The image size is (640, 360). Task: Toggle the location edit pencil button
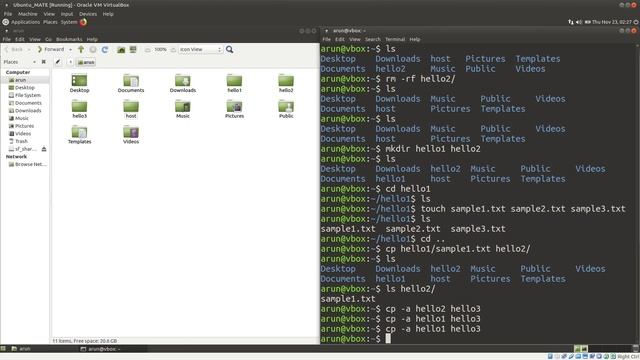[58, 62]
